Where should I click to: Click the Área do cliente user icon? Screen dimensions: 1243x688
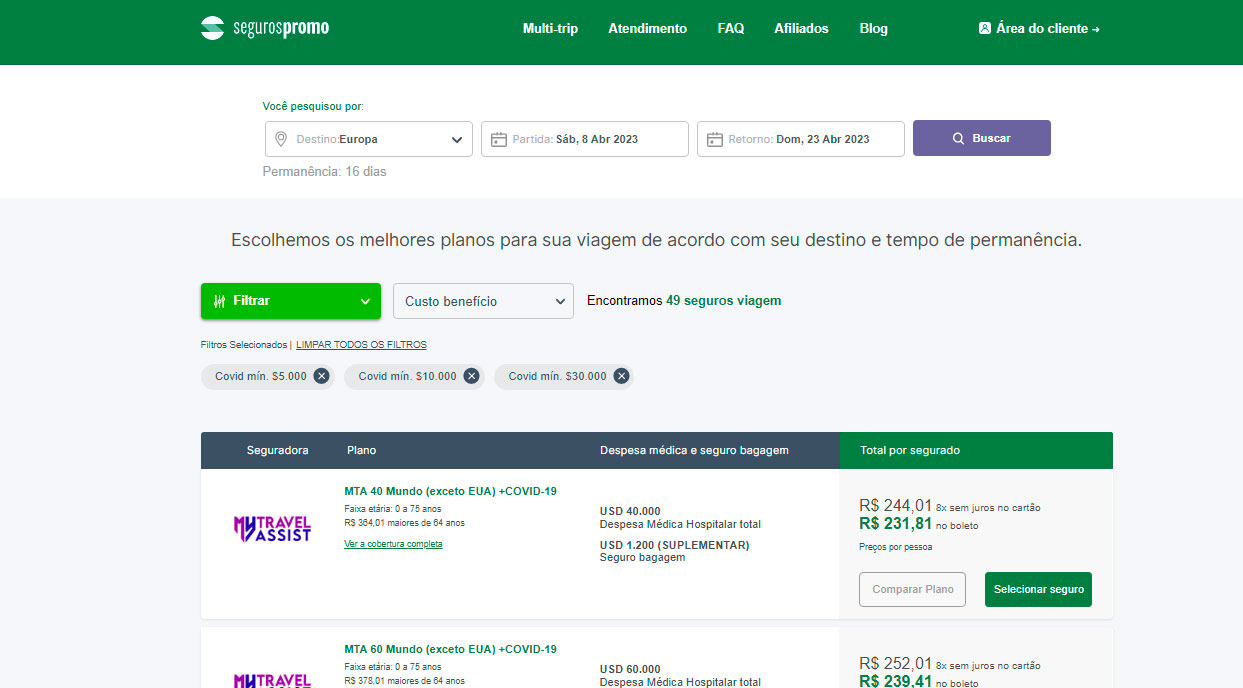pos(985,28)
